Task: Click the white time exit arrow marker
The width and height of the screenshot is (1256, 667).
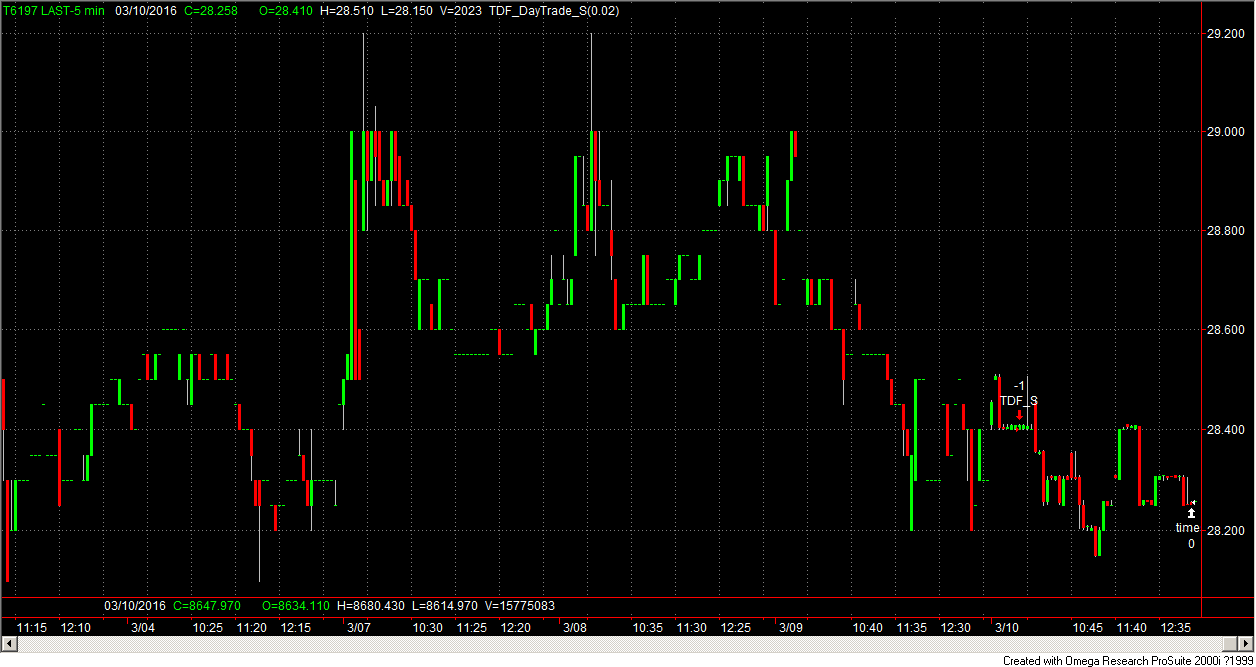Action: [1190, 513]
